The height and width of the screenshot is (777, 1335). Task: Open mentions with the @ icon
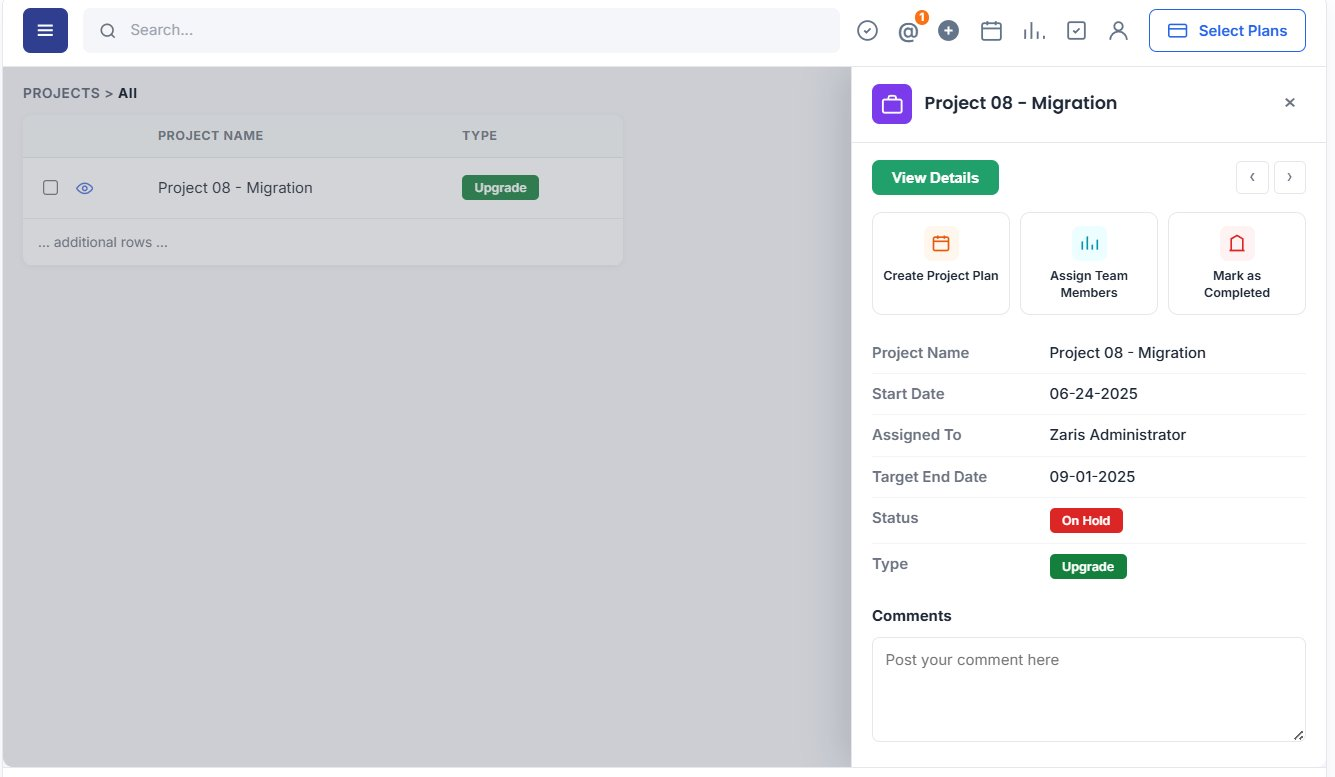[x=908, y=32]
